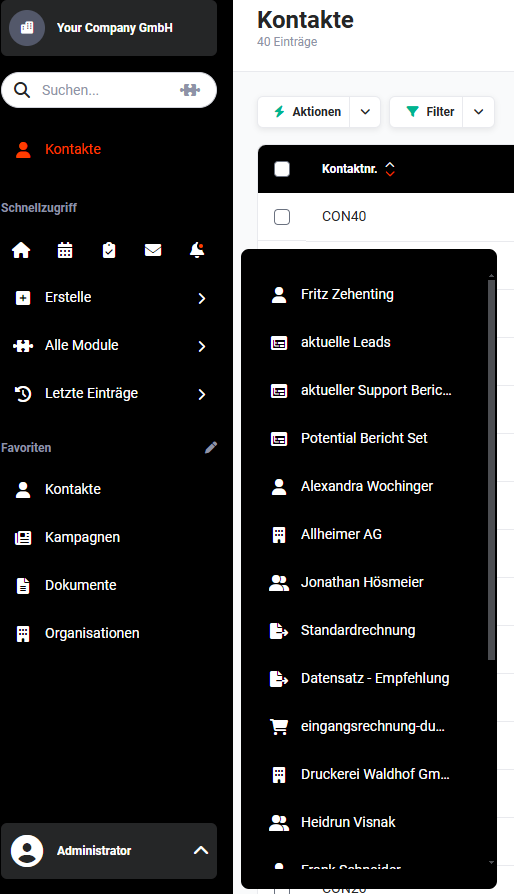Click the scrollbar up arrow in recent list
Image resolution: width=514 pixels, height=894 pixels.
(492, 276)
